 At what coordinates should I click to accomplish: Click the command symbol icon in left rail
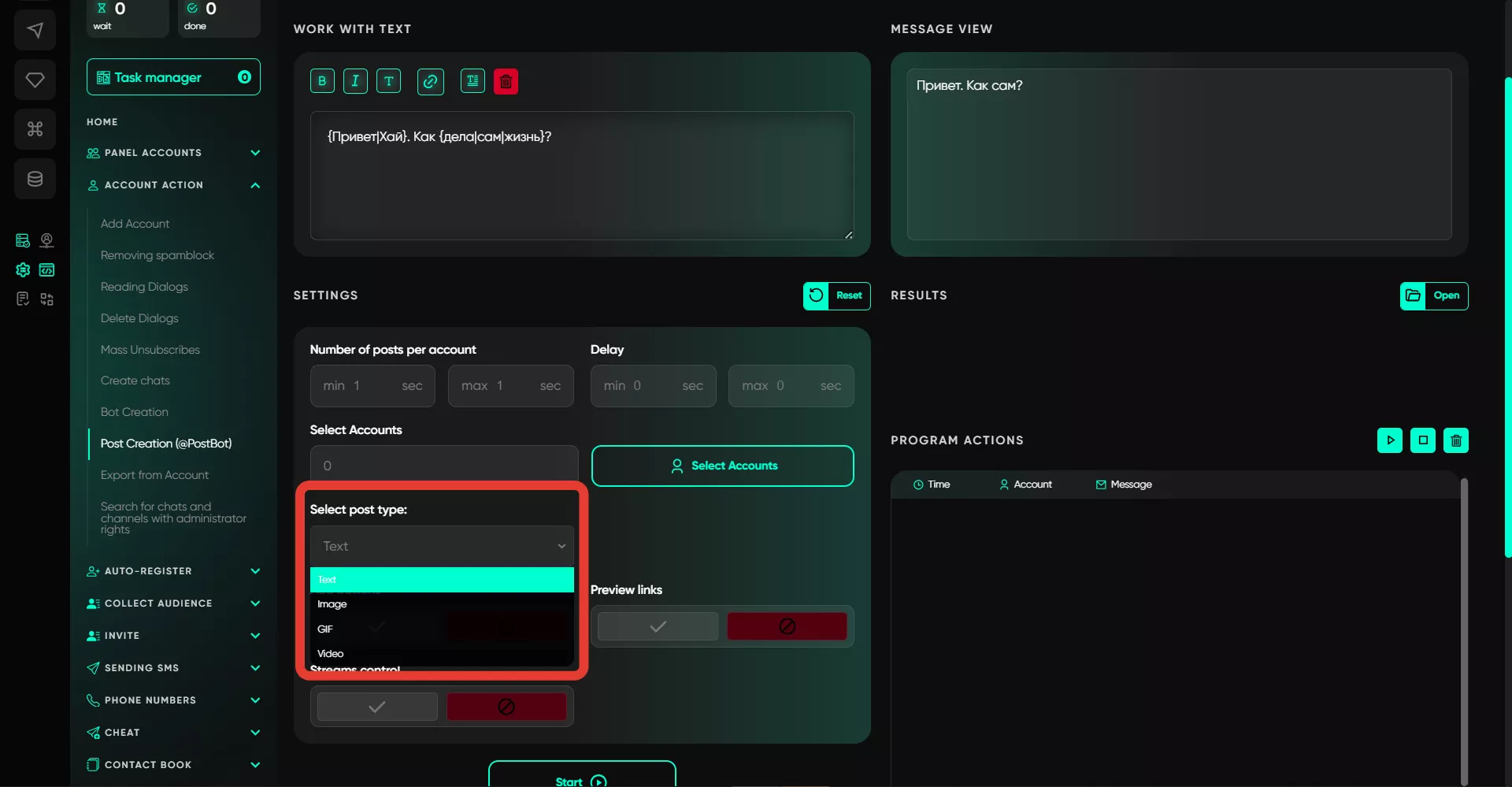35,129
